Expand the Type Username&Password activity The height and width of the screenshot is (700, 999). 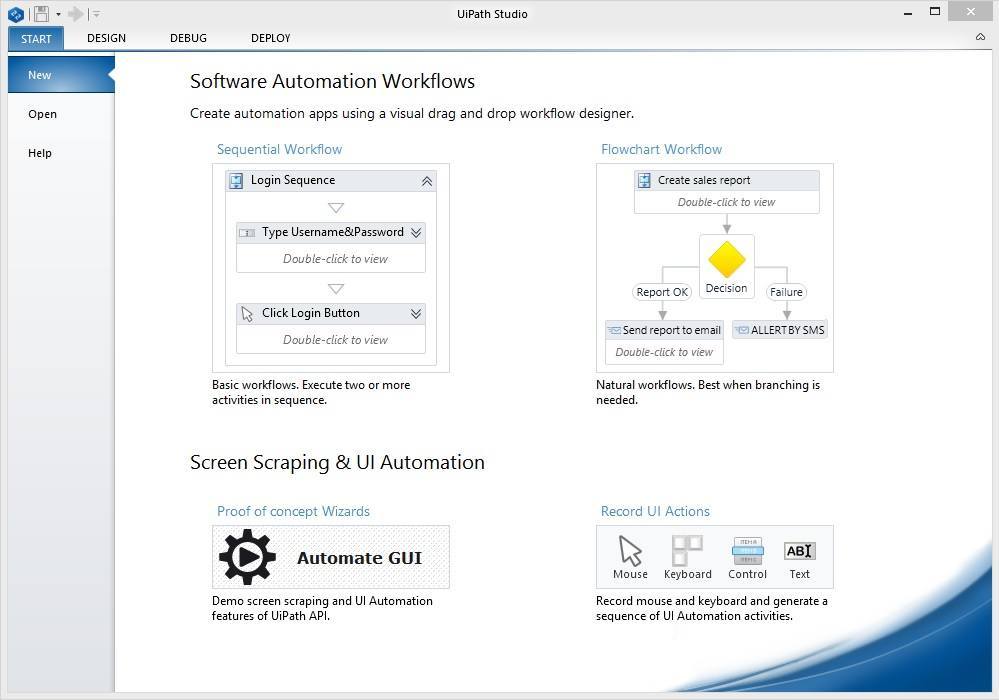tap(415, 232)
